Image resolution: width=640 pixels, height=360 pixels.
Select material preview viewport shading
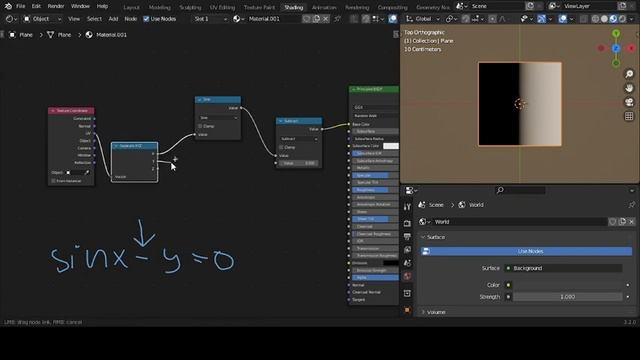pos(613,19)
